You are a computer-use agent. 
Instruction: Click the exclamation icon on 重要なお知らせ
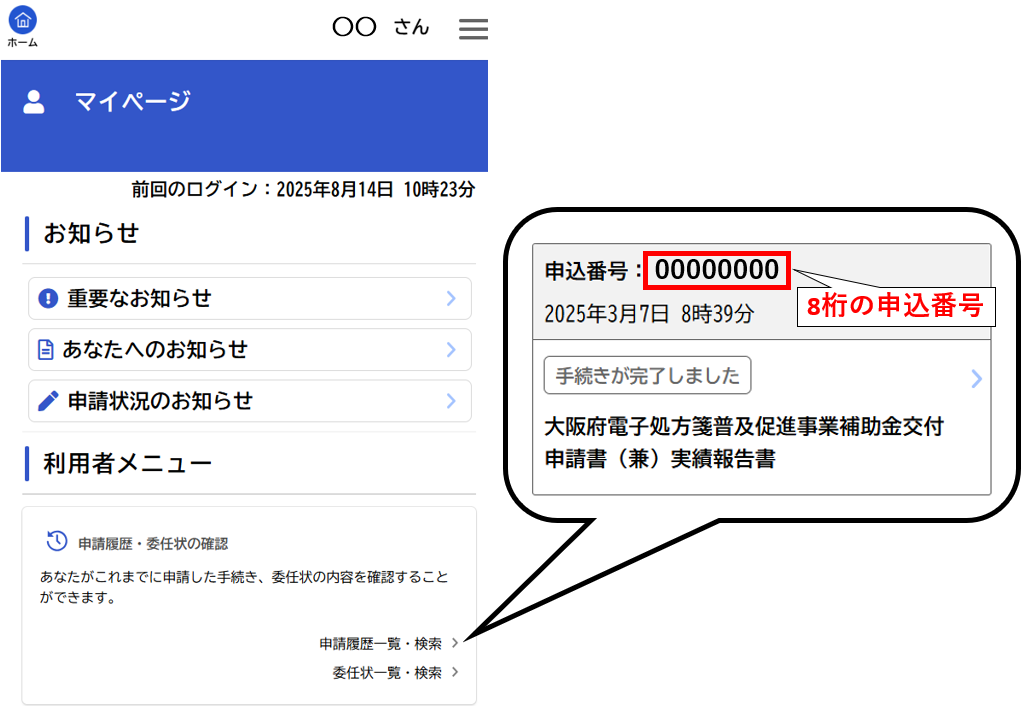pyautogui.click(x=50, y=298)
